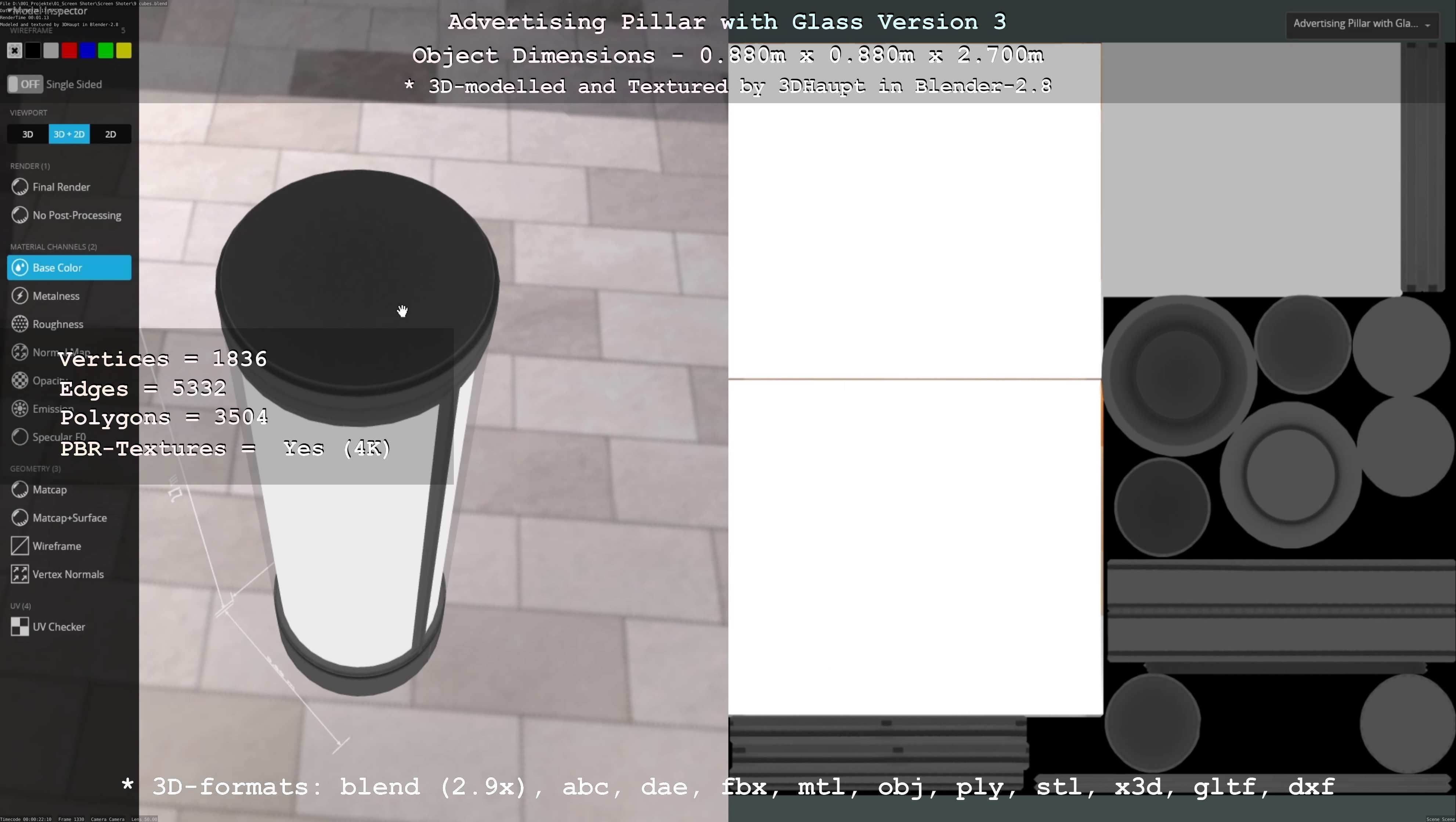Pick the blue wireframe color
Image resolution: width=1456 pixels, height=822 pixels.
88,51
